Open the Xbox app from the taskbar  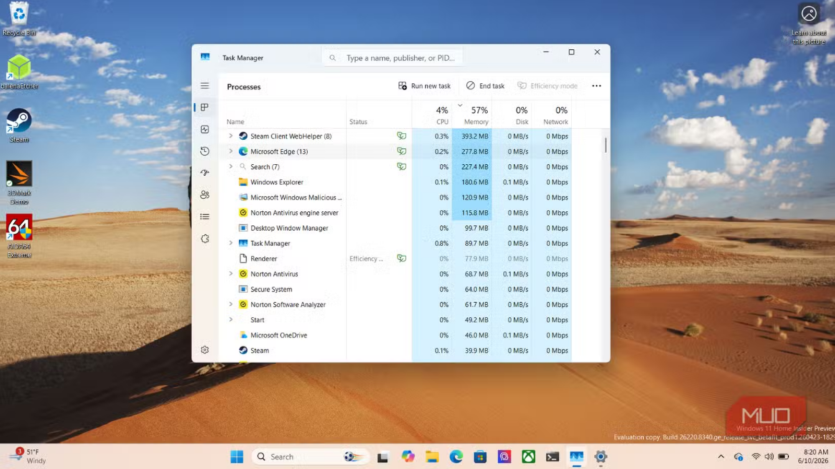pos(528,457)
